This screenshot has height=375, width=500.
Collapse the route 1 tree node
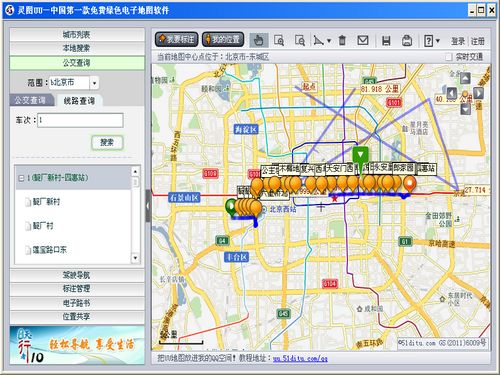pos(21,178)
